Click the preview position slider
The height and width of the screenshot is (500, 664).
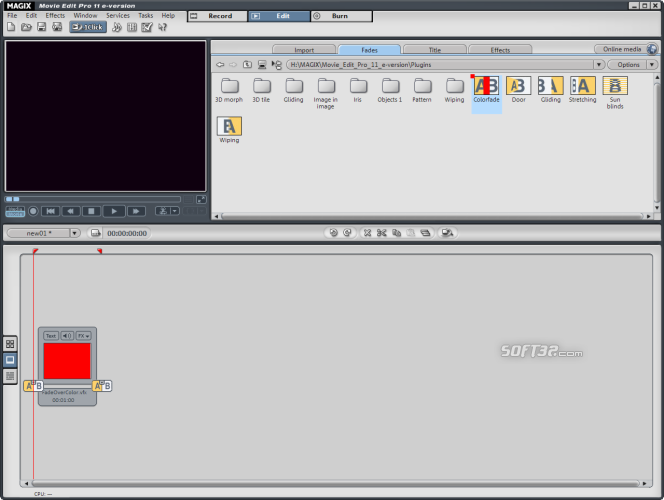click(x=93, y=199)
